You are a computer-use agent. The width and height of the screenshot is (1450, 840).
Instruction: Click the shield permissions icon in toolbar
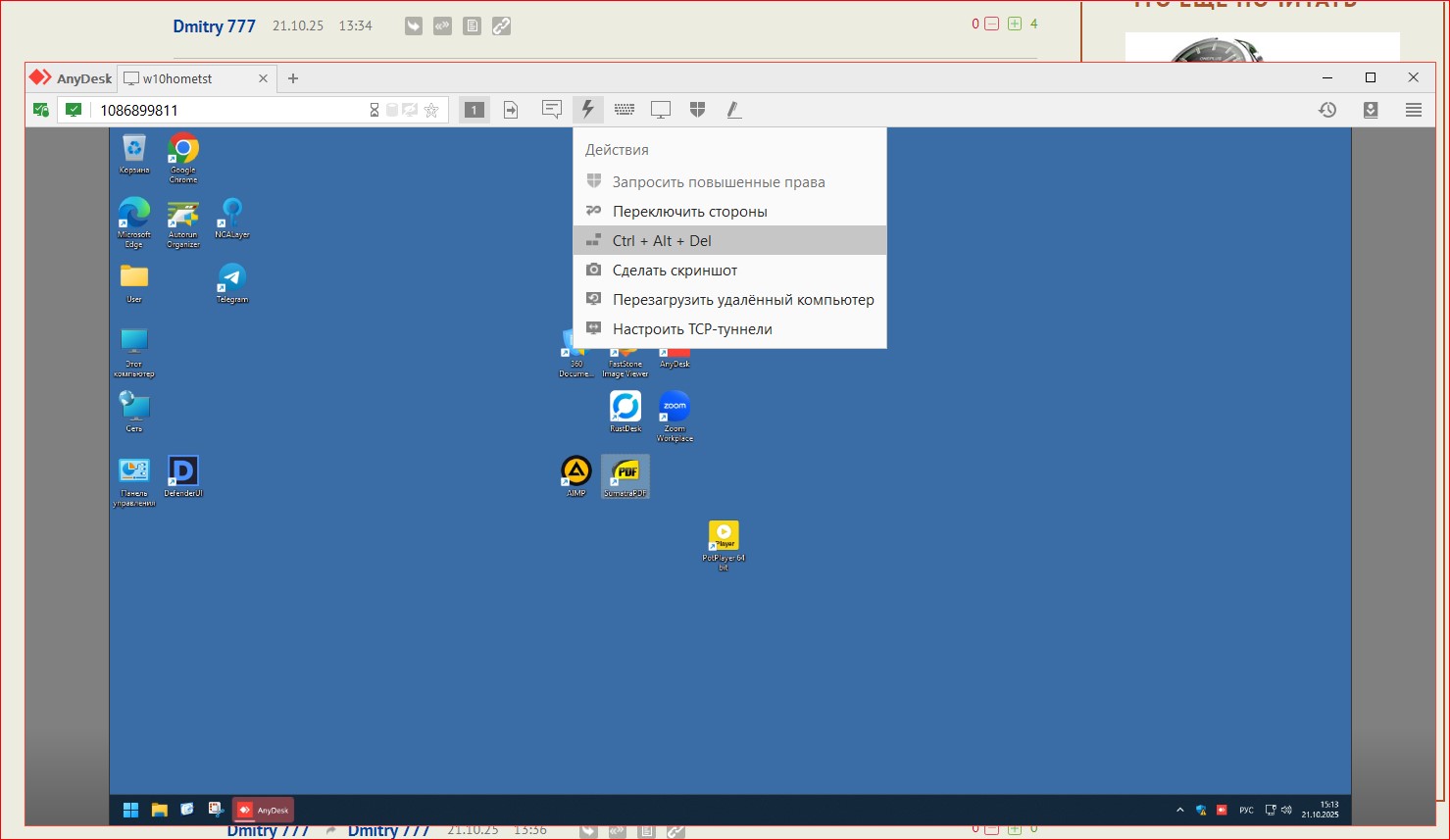click(x=697, y=110)
